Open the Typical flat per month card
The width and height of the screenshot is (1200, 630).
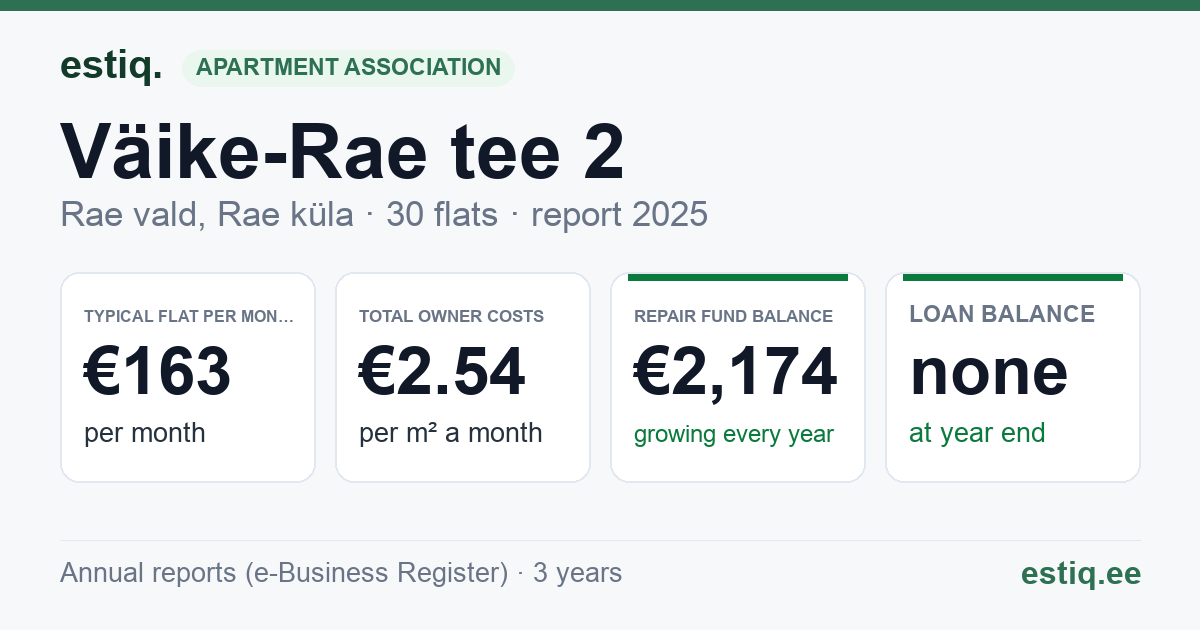coord(188,377)
